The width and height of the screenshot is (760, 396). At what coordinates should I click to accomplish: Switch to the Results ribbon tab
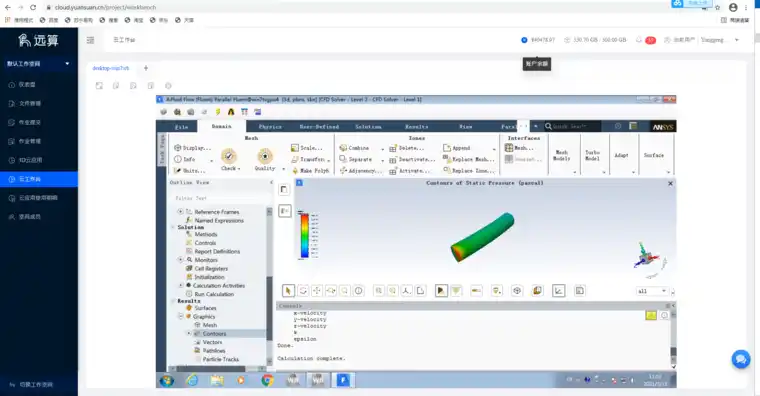click(416, 127)
